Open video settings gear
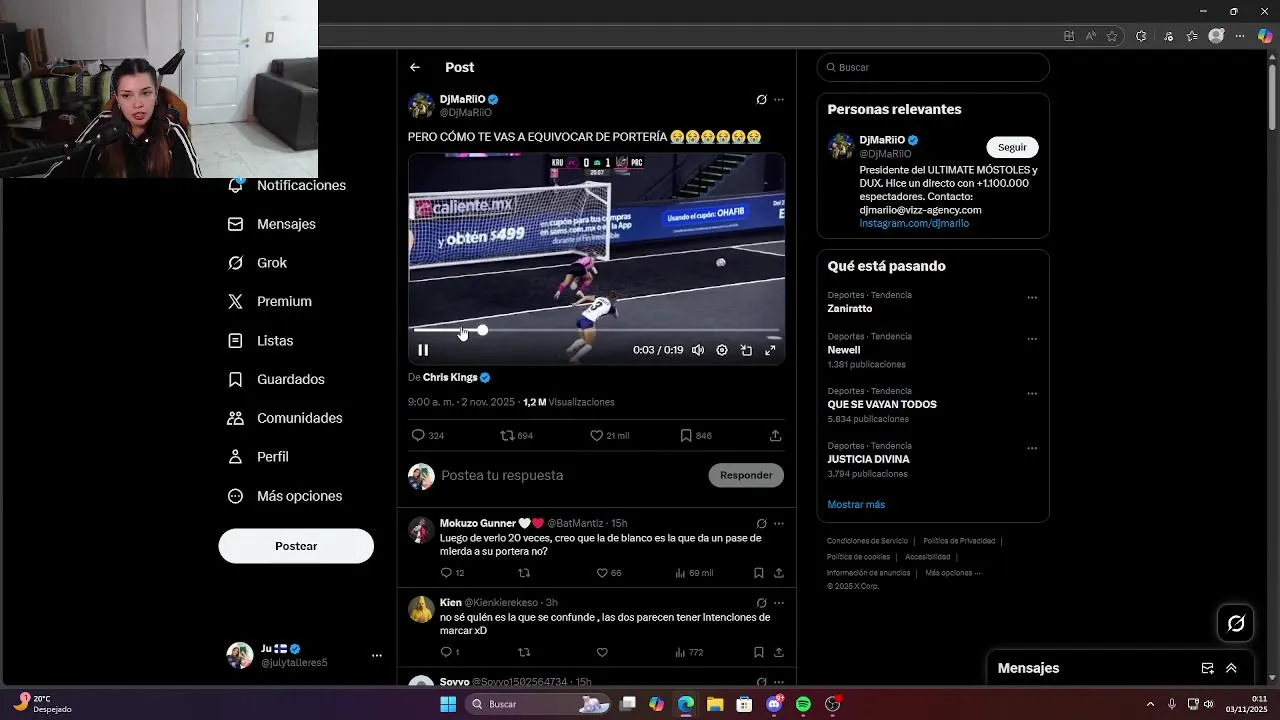Image resolution: width=1280 pixels, height=720 pixels. pyautogui.click(x=722, y=350)
